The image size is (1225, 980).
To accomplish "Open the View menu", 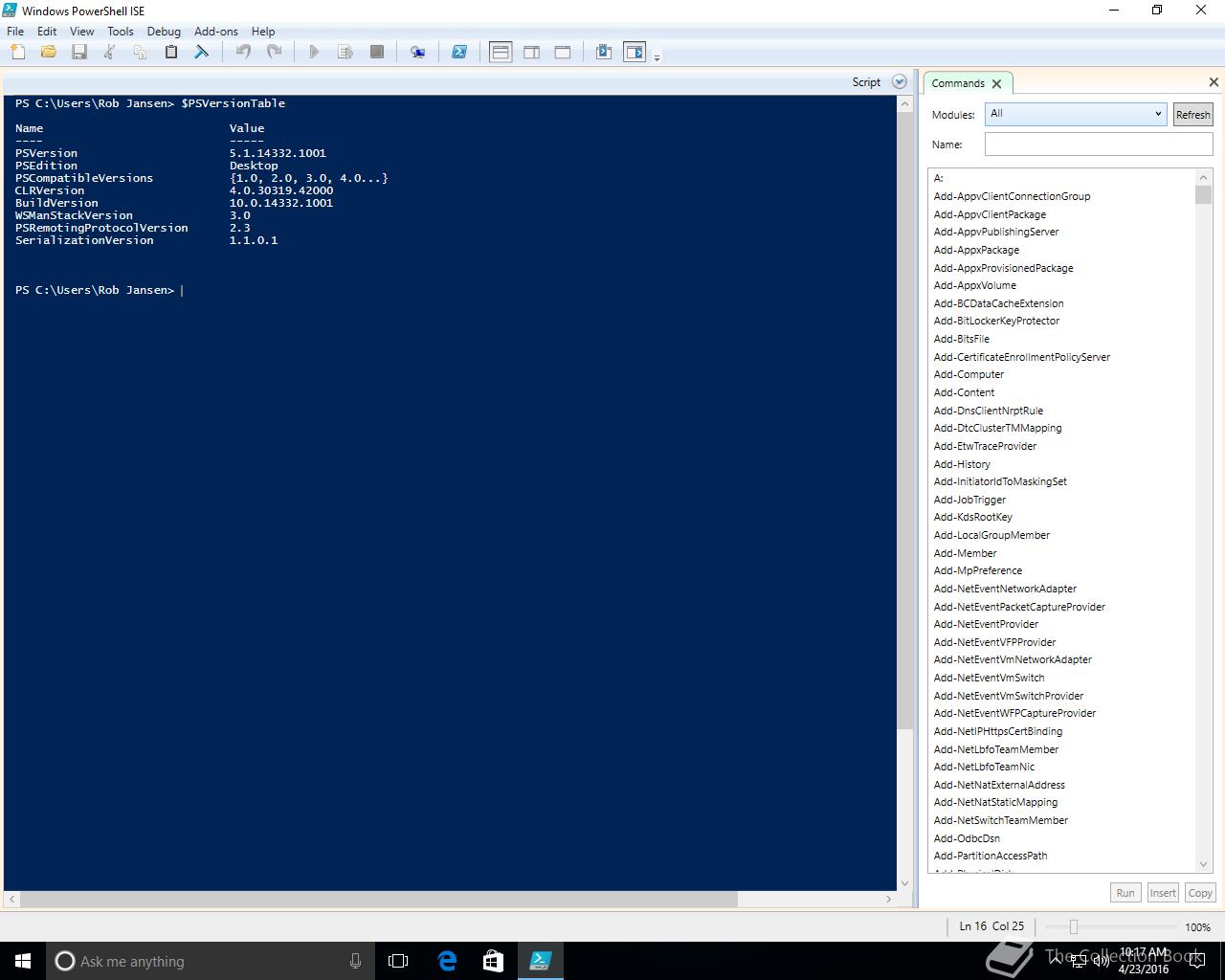I will (x=82, y=32).
